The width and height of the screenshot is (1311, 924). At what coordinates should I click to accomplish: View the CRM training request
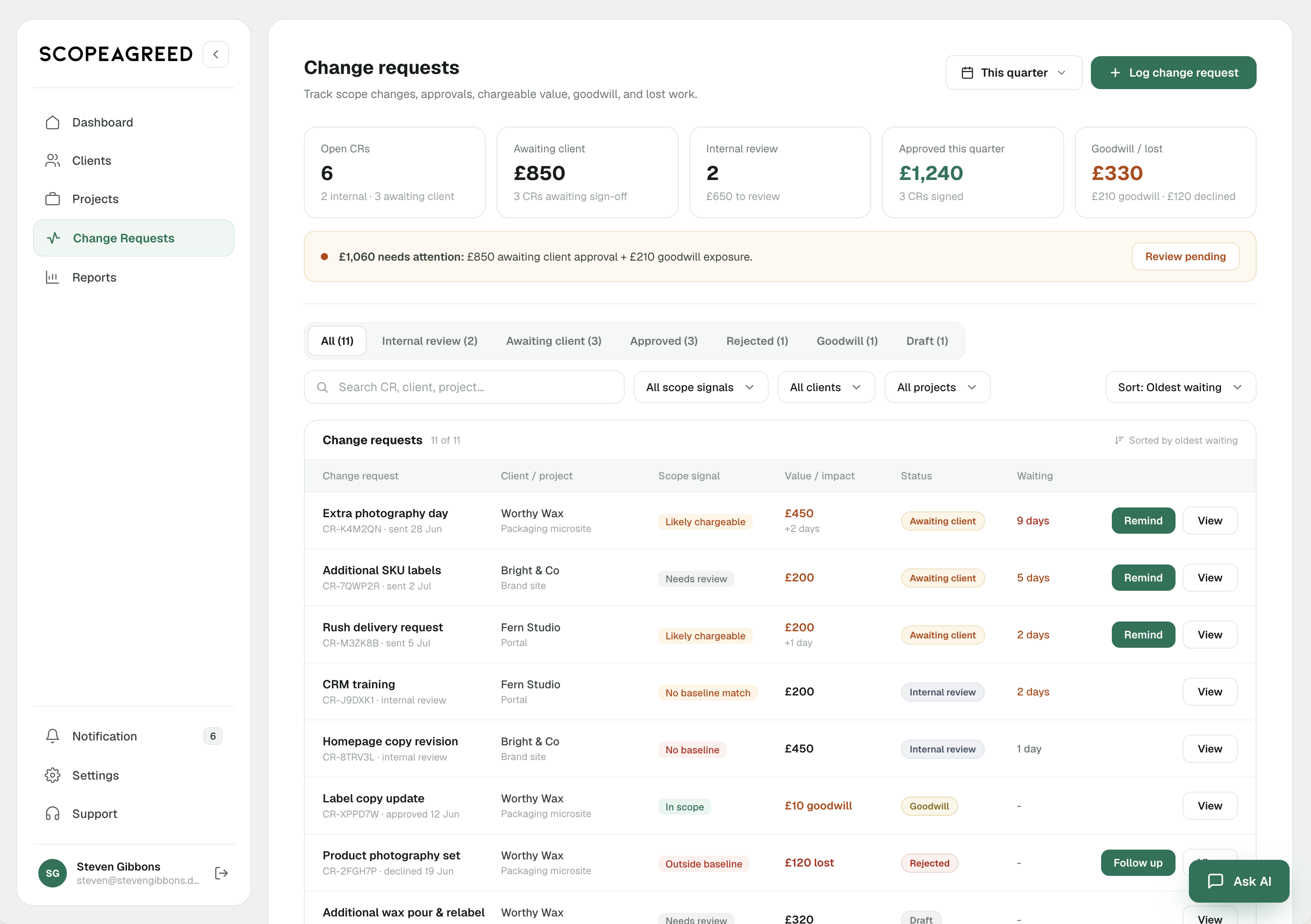click(1209, 692)
